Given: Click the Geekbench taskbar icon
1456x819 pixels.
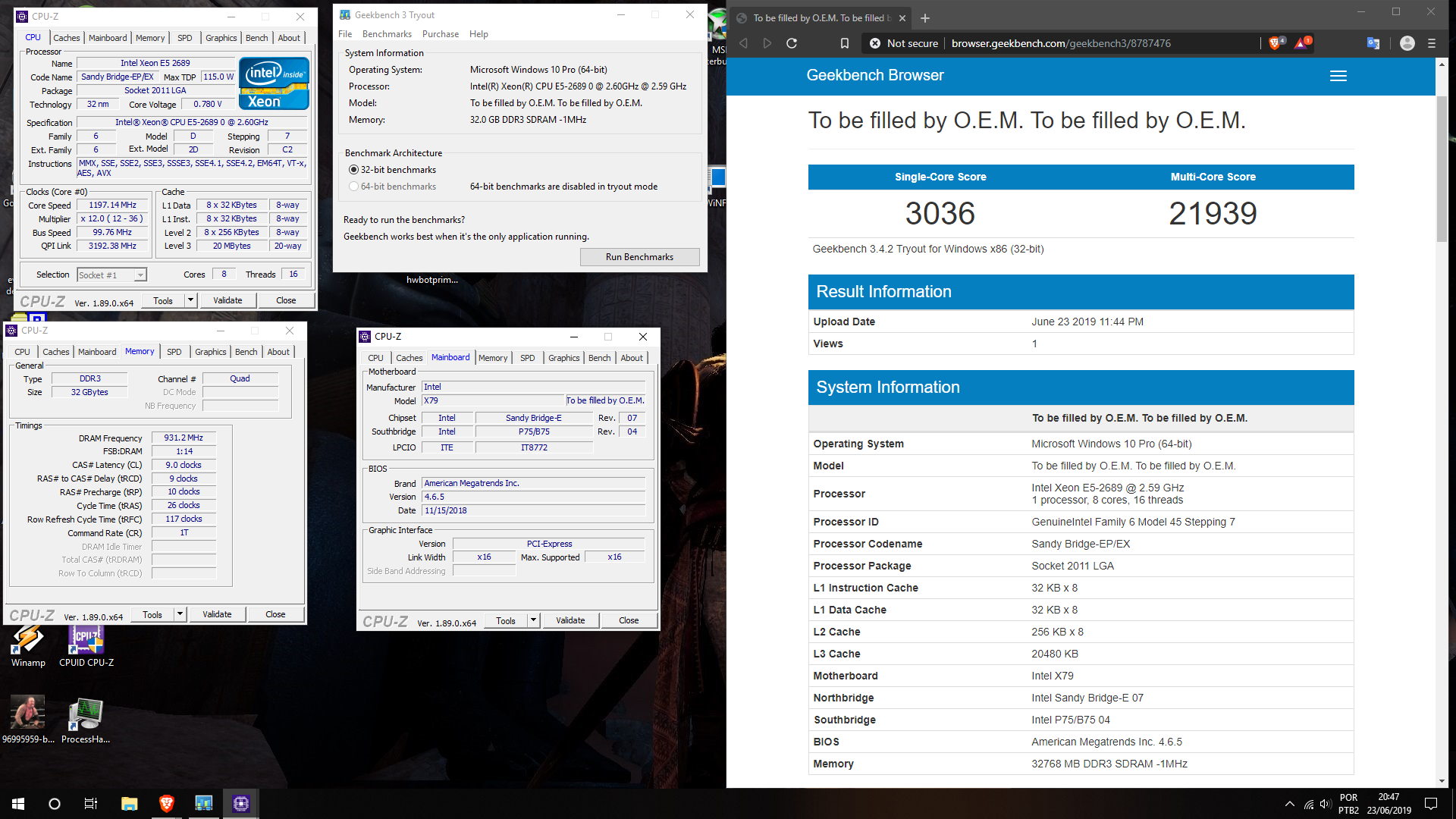Looking at the screenshot, I should click(204, 804).
